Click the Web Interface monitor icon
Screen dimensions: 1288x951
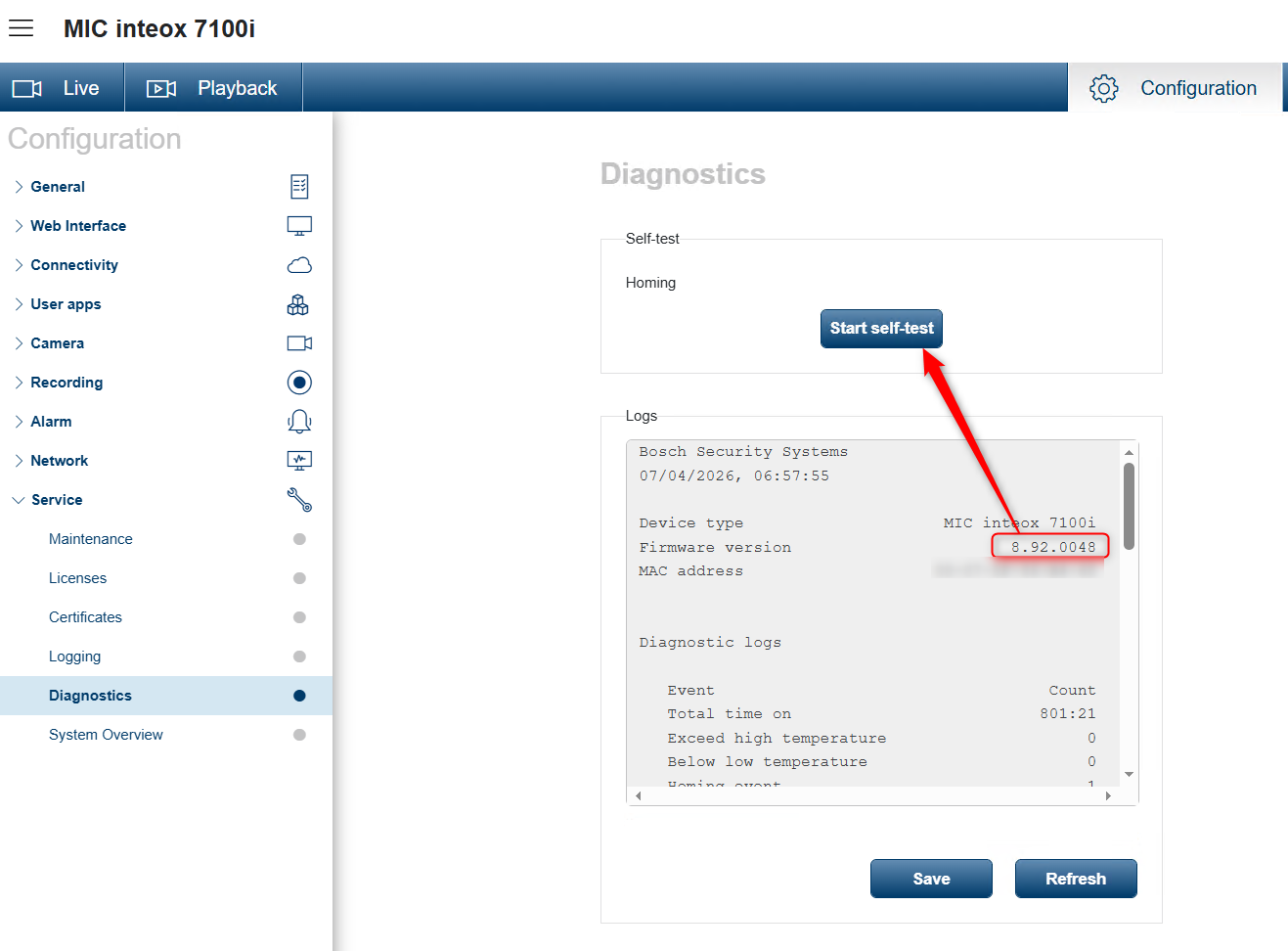pyautogui.click(x=299, y=226)
